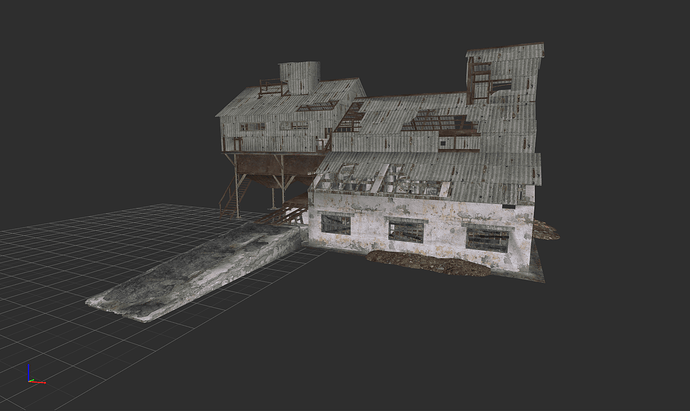The image size is (690, 411).
Task: Click the large broken hole in middle roof
Action: (440, 124)
